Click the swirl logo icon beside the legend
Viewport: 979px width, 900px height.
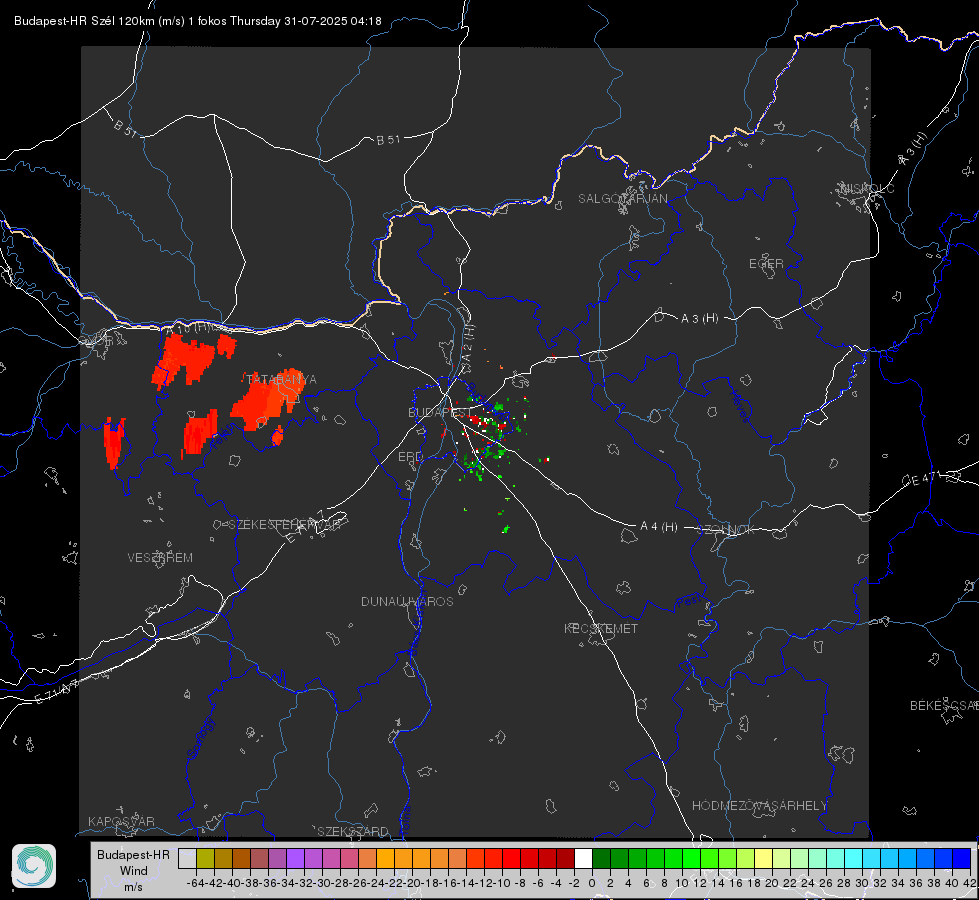click(34, 866)
